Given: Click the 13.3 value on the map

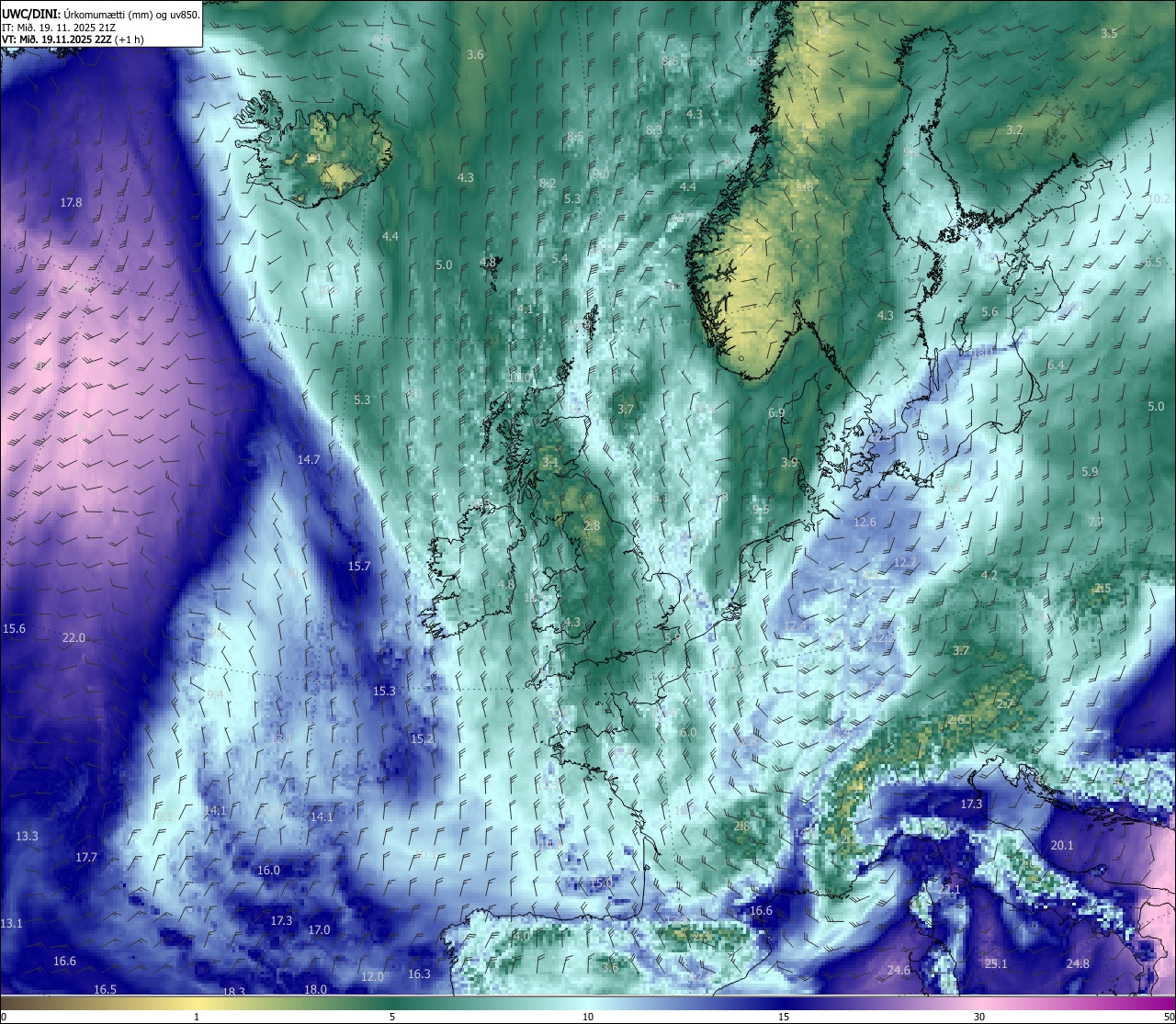Looking at the screenshot, I should pos(27,836).
